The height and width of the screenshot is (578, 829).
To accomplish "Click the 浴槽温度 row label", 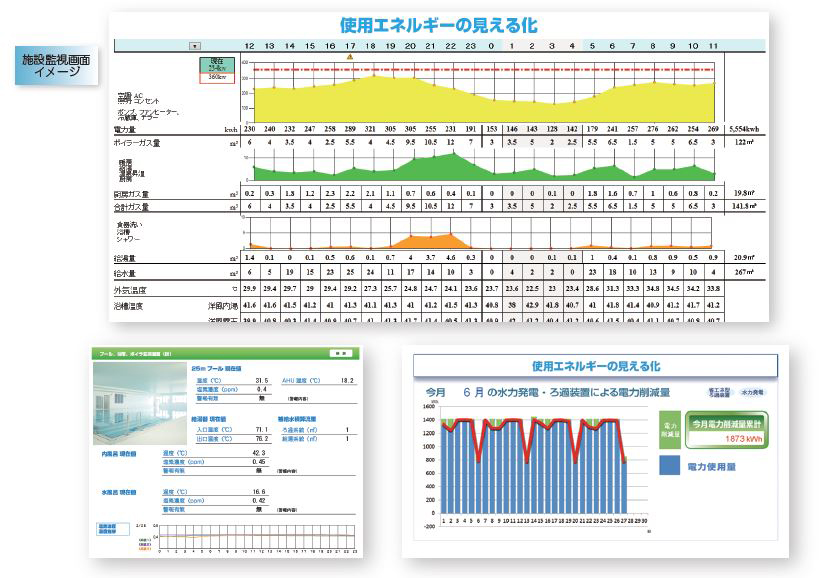I will coord(128,306).
